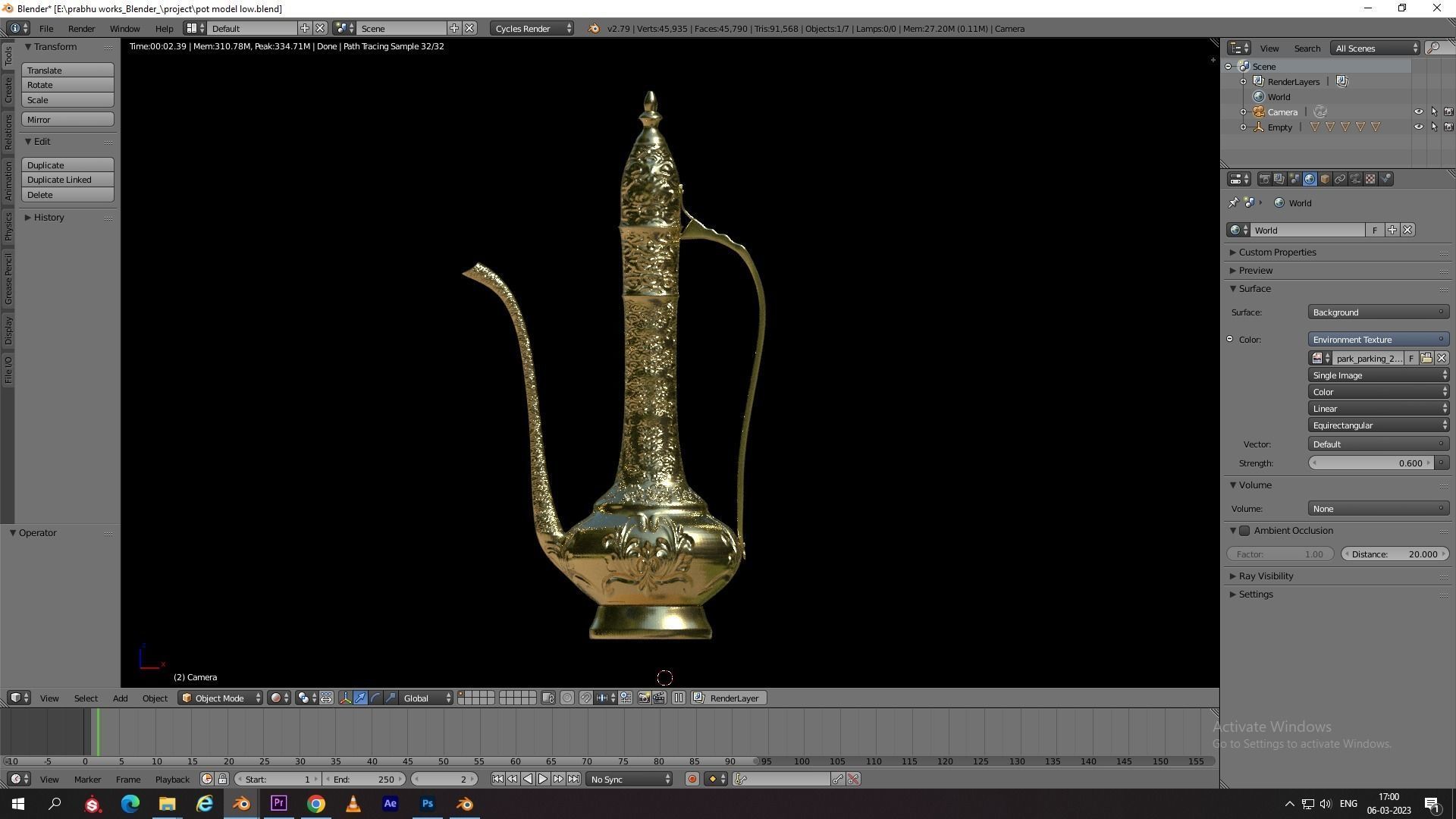The width and height of the screenshot is (1456, 819).
Task: Switch to the Grease Pencil tool shelf tab
Action: [8, 279]
